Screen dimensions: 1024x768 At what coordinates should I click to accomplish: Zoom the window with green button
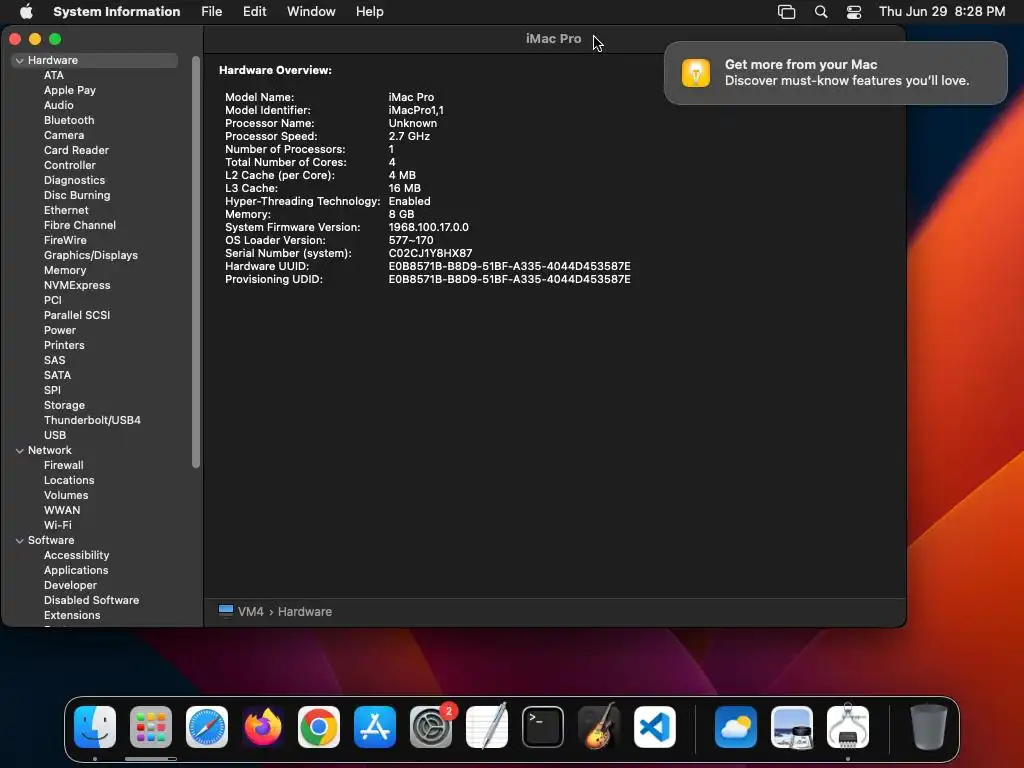(x=56, y=39)
